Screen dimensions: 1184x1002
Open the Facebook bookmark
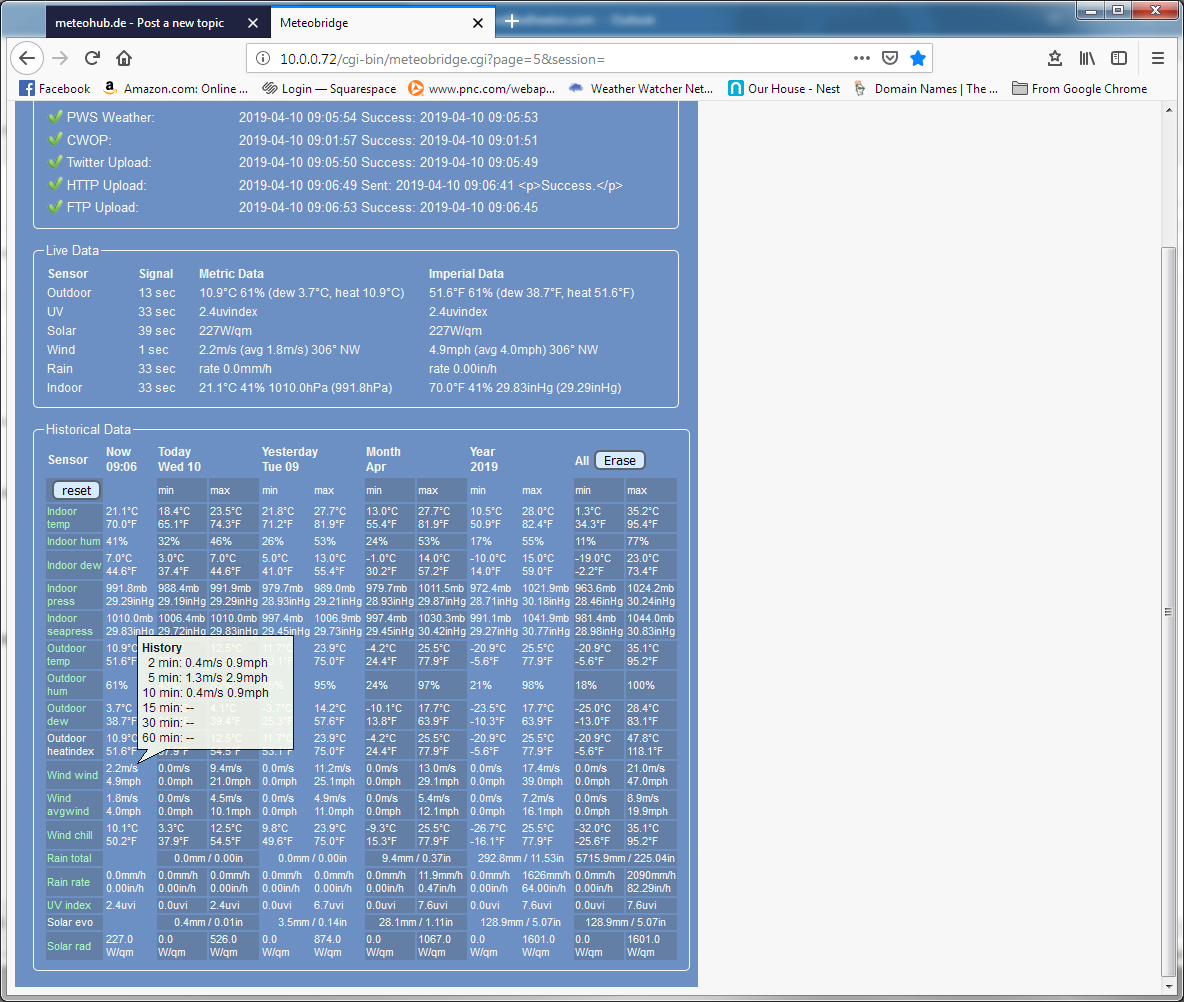tap(55, 89)
